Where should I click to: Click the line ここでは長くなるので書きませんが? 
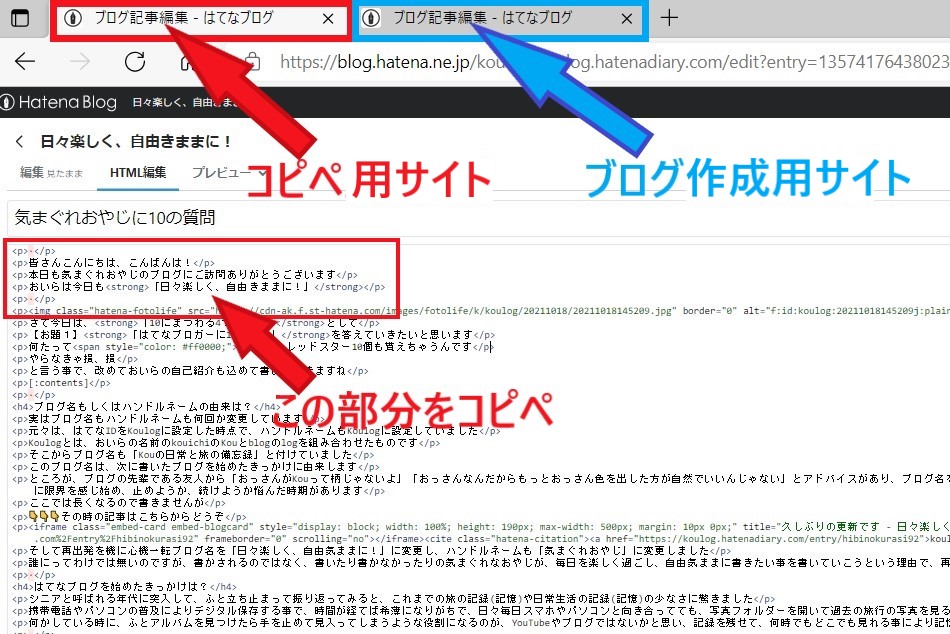click(x=119, y=503)
